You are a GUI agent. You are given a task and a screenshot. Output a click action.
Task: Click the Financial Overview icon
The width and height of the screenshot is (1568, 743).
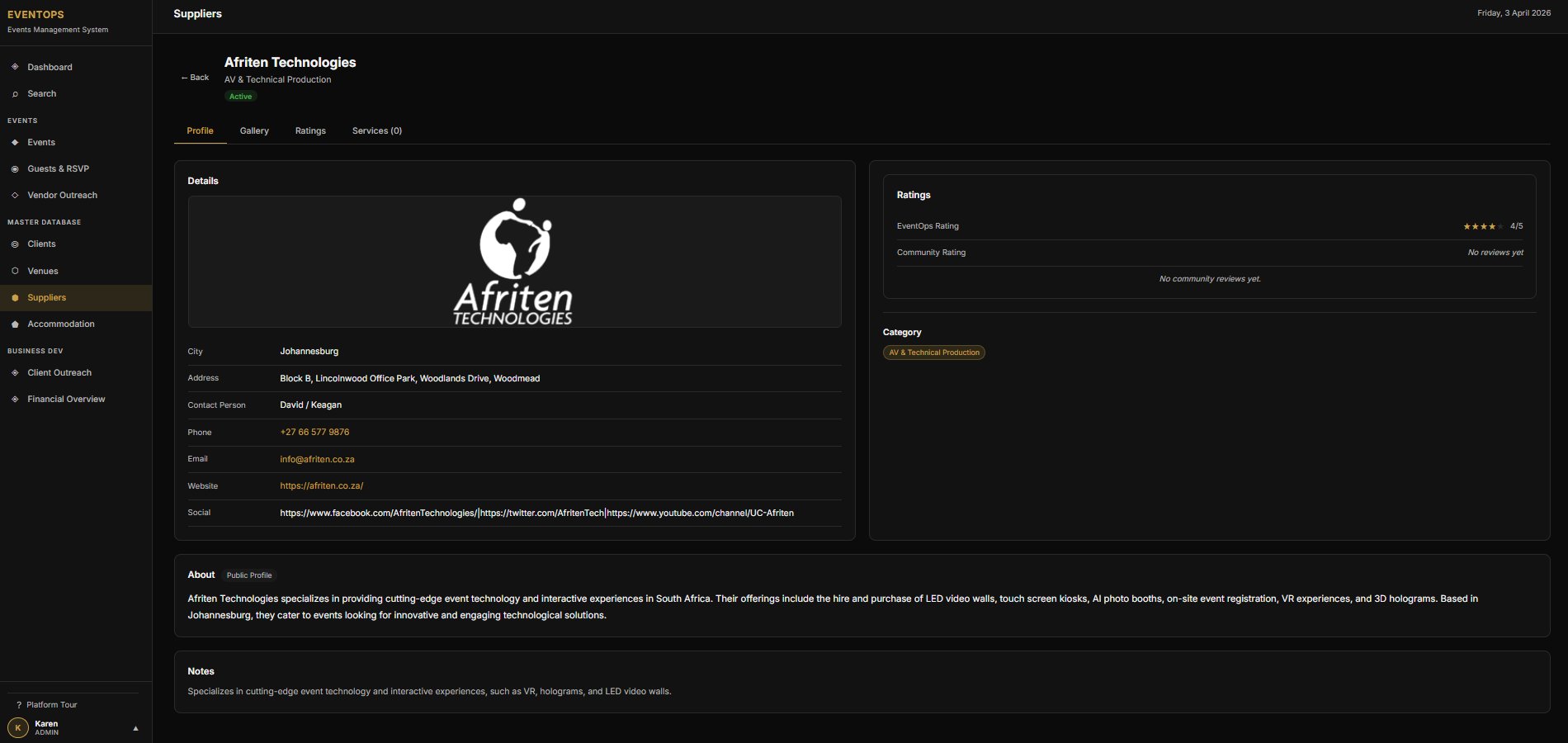[15, 400]
